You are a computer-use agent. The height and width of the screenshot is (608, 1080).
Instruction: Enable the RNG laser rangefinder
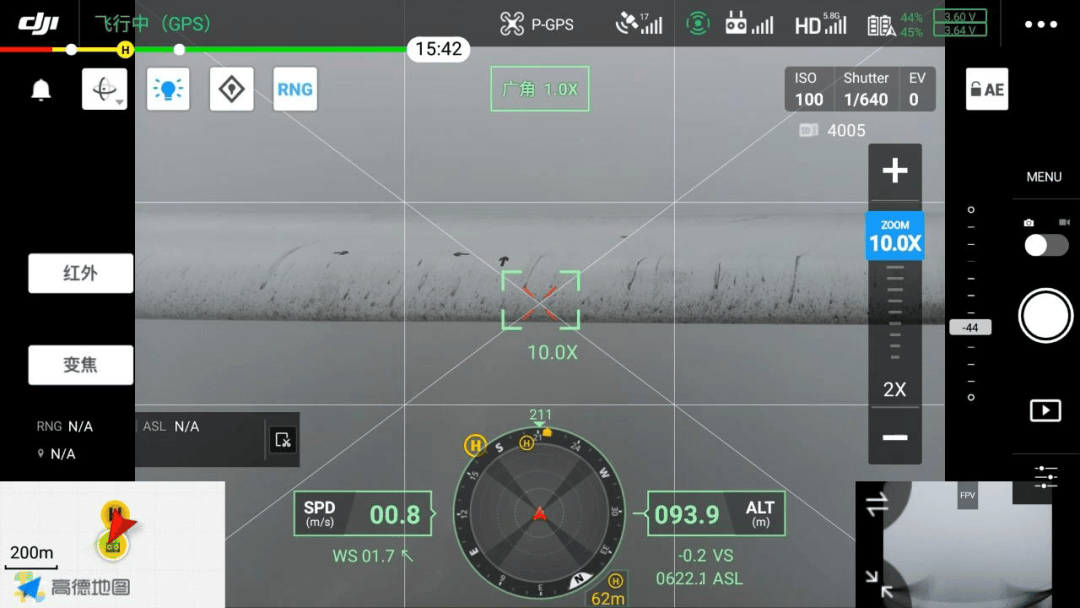pos(295,90)
